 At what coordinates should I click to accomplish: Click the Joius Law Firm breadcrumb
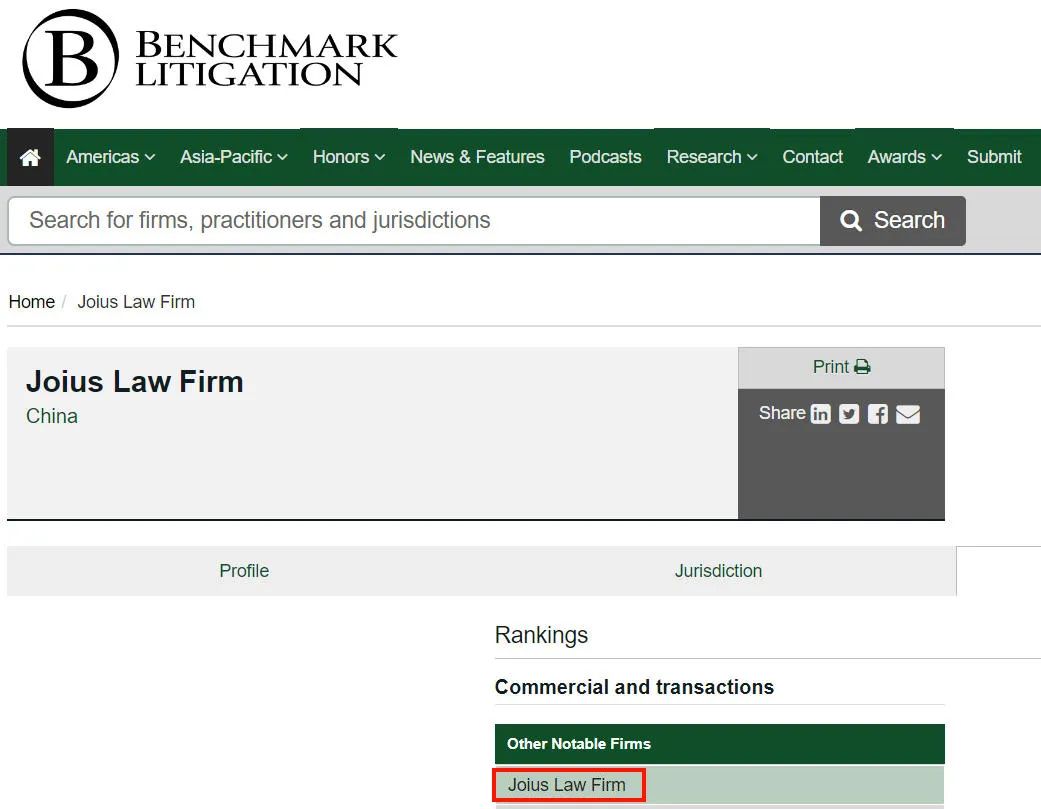(x=136, y=302)
